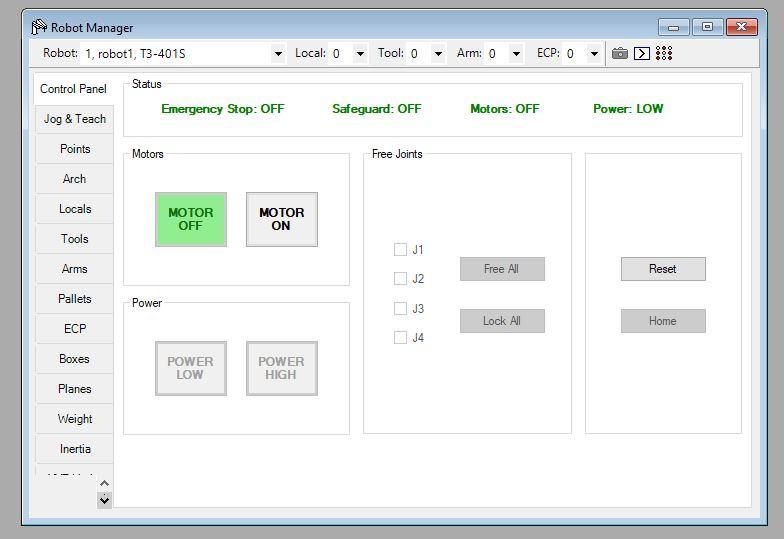Screen dimensions: 784x539
Task: Select POWER HIGH mode
Action: 282,368
